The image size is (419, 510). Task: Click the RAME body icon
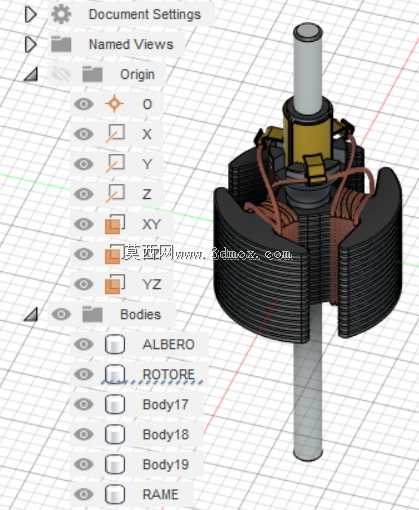coord(115,494)
